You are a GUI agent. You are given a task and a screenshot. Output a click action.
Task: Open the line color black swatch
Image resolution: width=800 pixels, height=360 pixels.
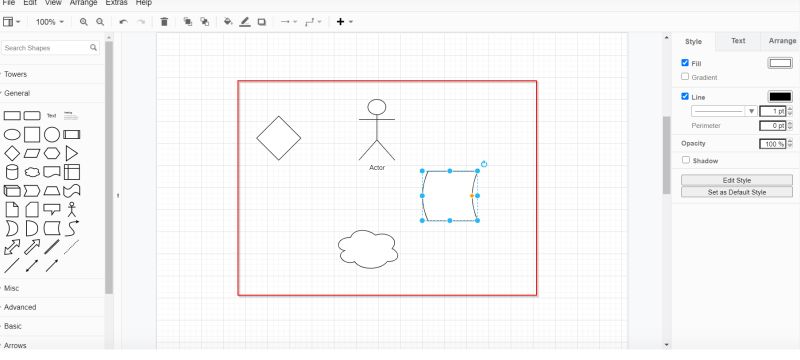coord(780,96)
